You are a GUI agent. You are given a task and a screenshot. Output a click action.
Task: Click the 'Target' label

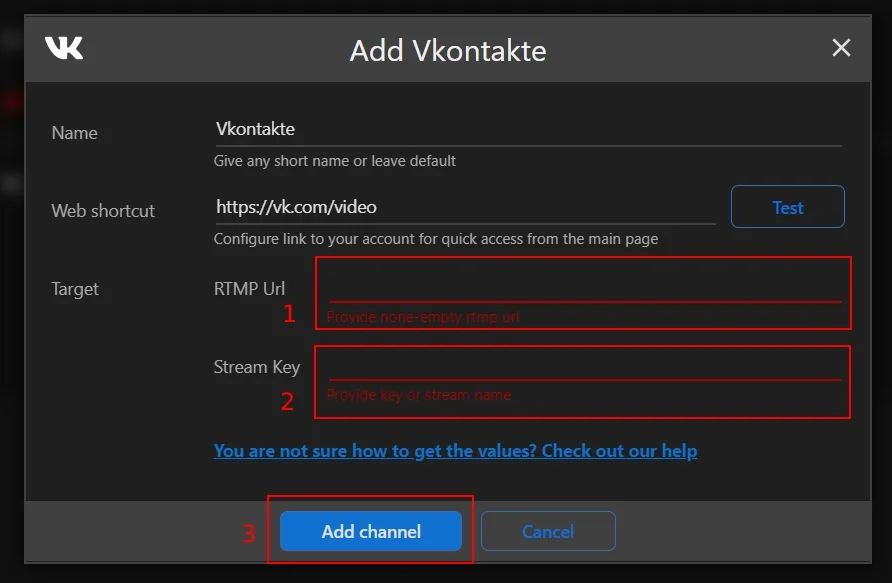click(75, 290)
